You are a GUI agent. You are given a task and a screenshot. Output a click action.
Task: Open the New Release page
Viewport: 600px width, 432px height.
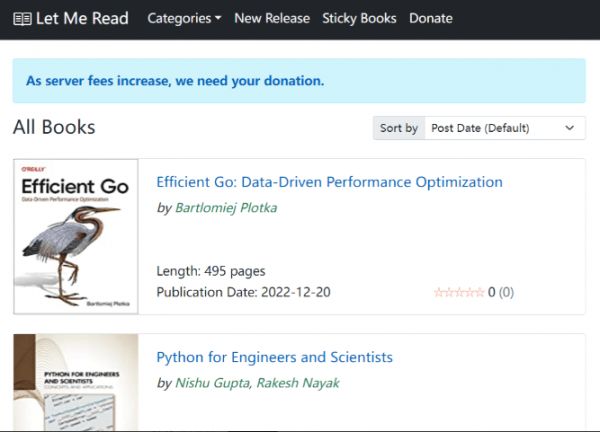tap(272, 18)
